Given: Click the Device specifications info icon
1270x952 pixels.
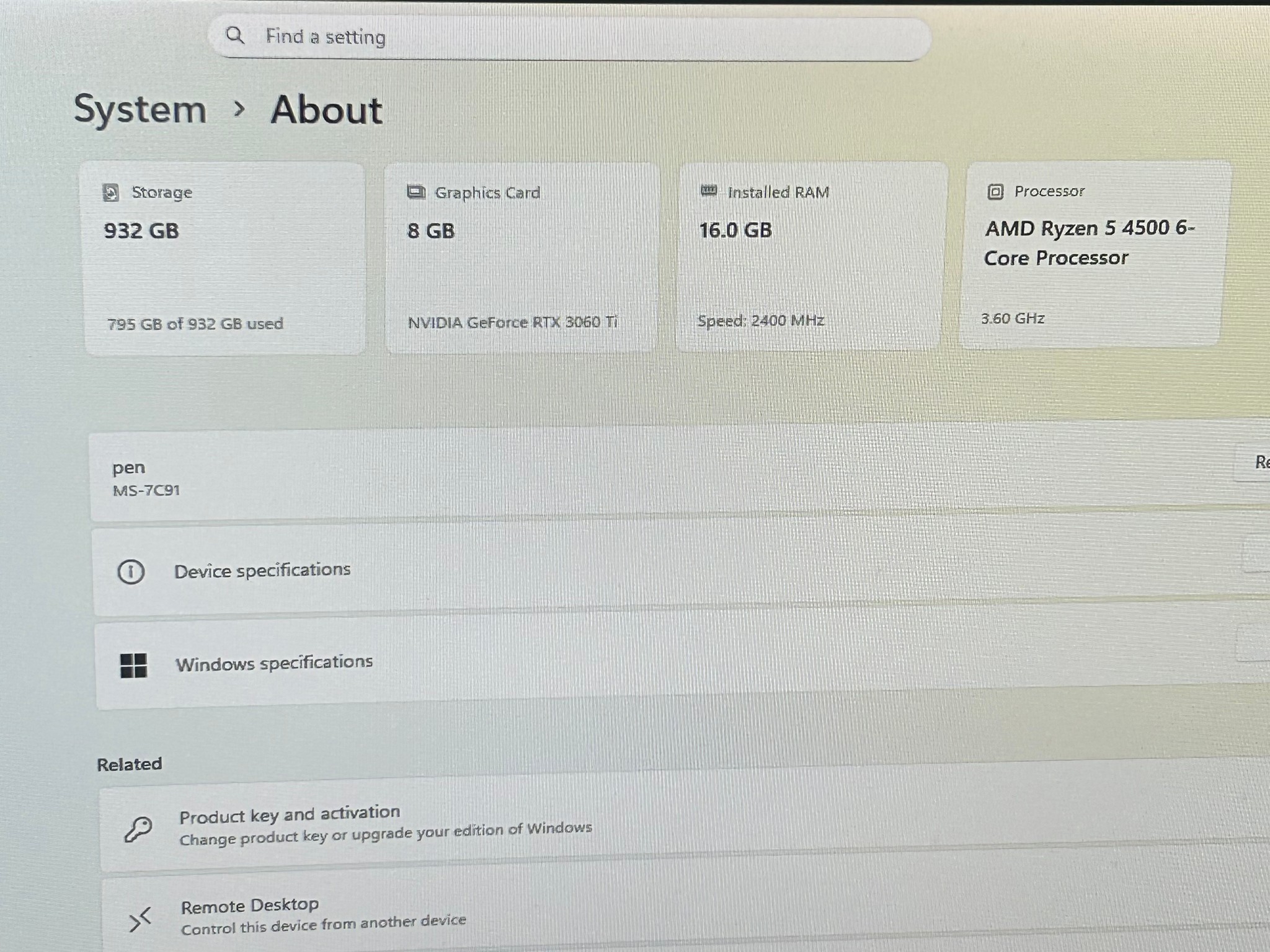Looking at the screenshot, I should (x=131, y=571).
